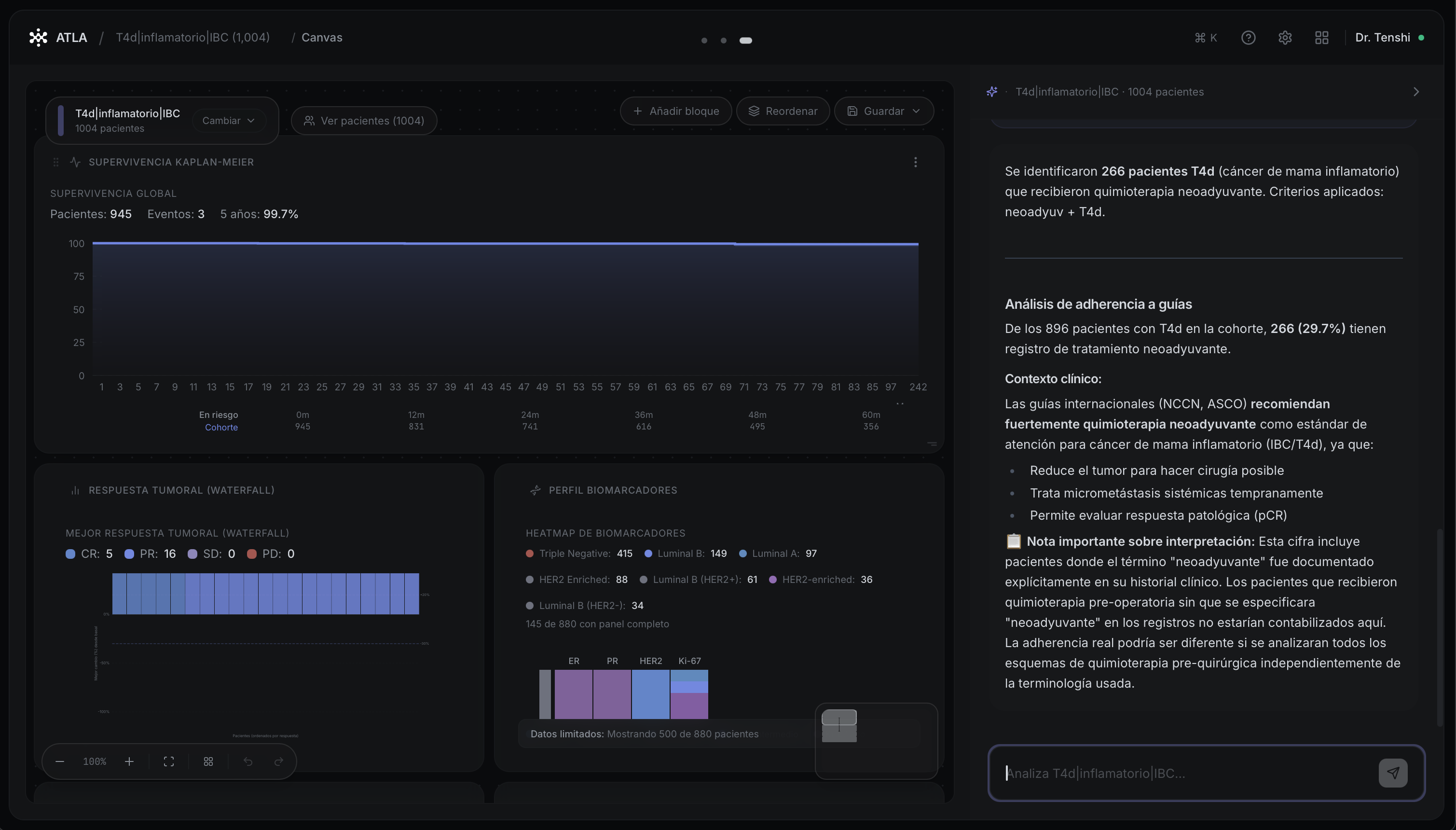1456x830 pixels.
Task: Zoom out with the minus icon
Action: click(60, 761)
